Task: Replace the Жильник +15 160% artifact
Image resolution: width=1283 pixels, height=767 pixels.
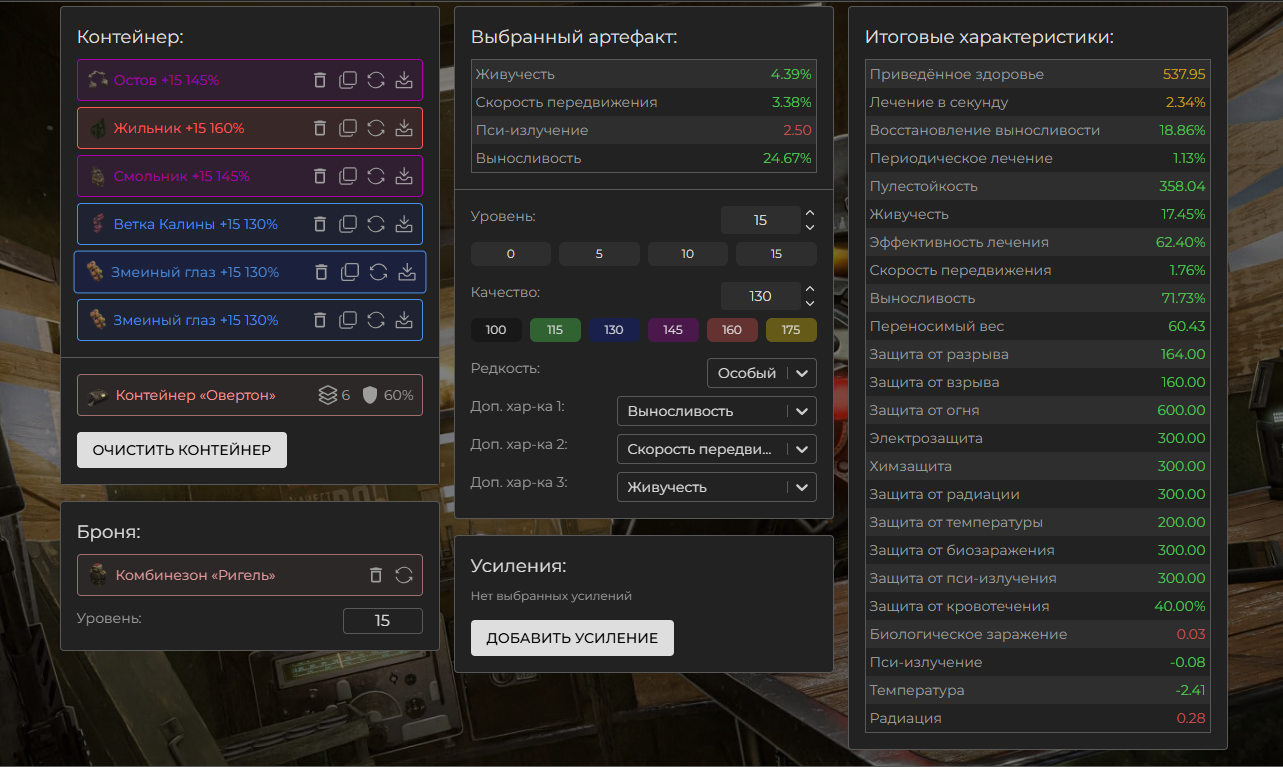Action: tap(376, 128)
